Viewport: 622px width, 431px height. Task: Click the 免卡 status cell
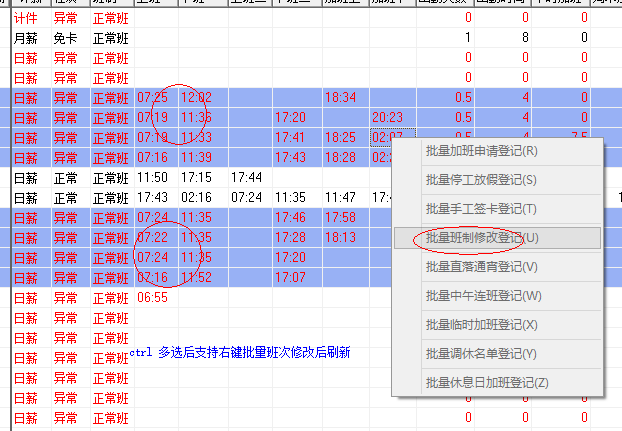65,38
